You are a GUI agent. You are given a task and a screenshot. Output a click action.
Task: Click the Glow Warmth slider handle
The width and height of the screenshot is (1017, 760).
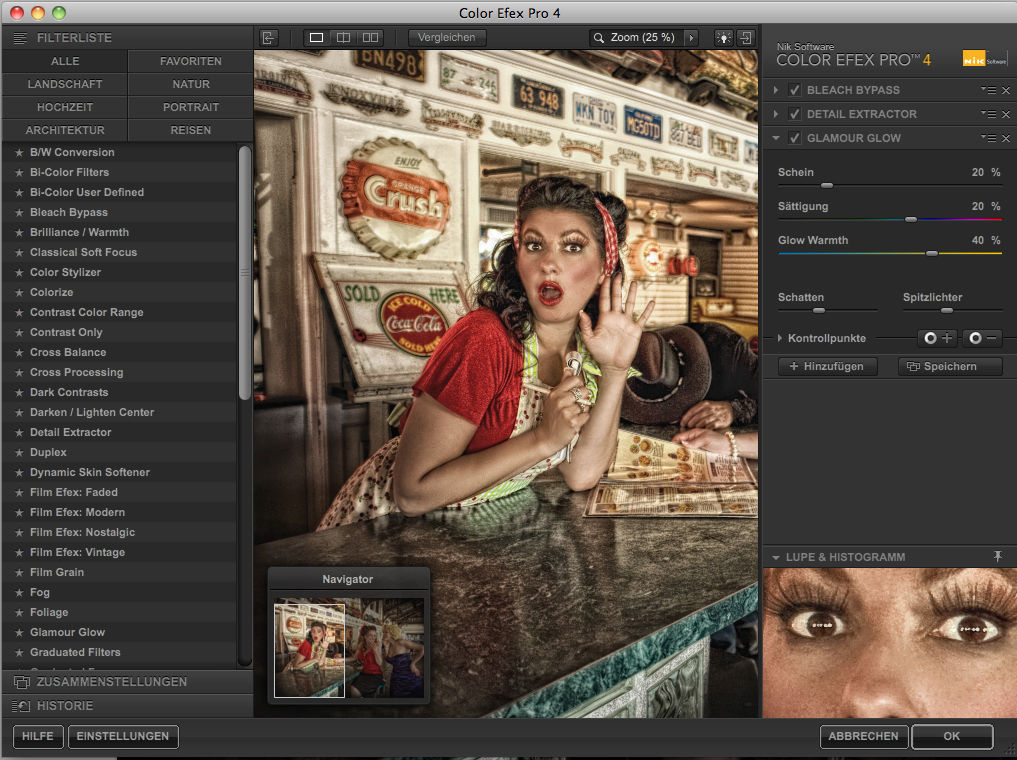click(932, 254)
